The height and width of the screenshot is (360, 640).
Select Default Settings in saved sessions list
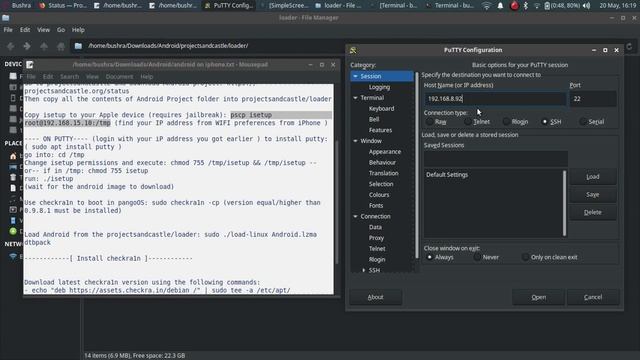(x=447, y=175)
